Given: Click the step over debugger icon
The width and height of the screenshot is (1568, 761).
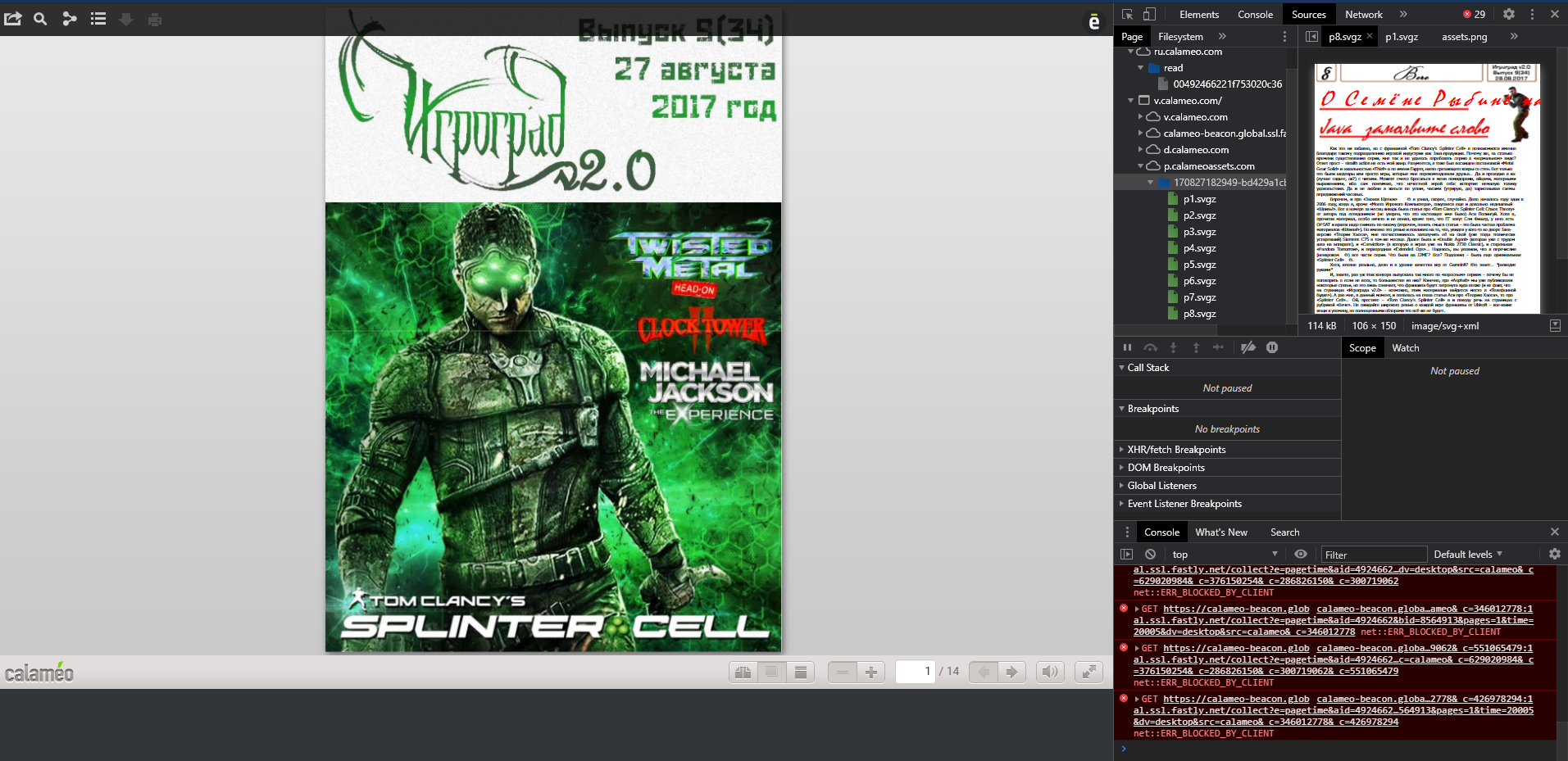Looking at the screenshot, I should coord(1151,347).
